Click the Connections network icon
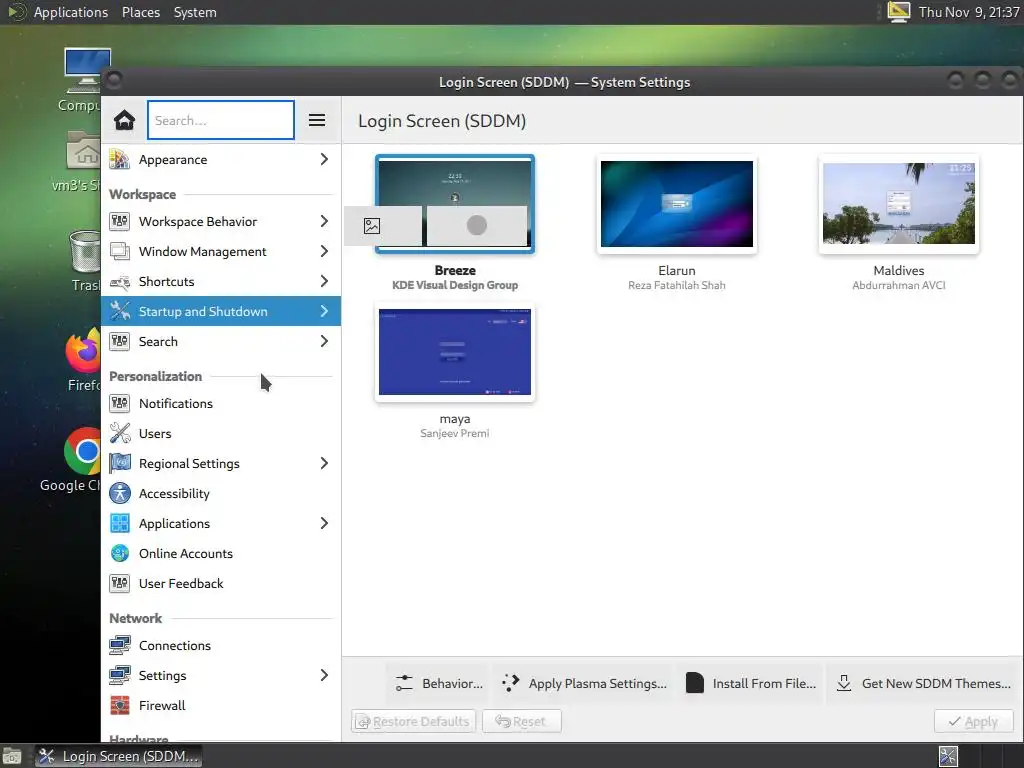The height and width of the screenshot is (768, 1024). coord(120,646)
